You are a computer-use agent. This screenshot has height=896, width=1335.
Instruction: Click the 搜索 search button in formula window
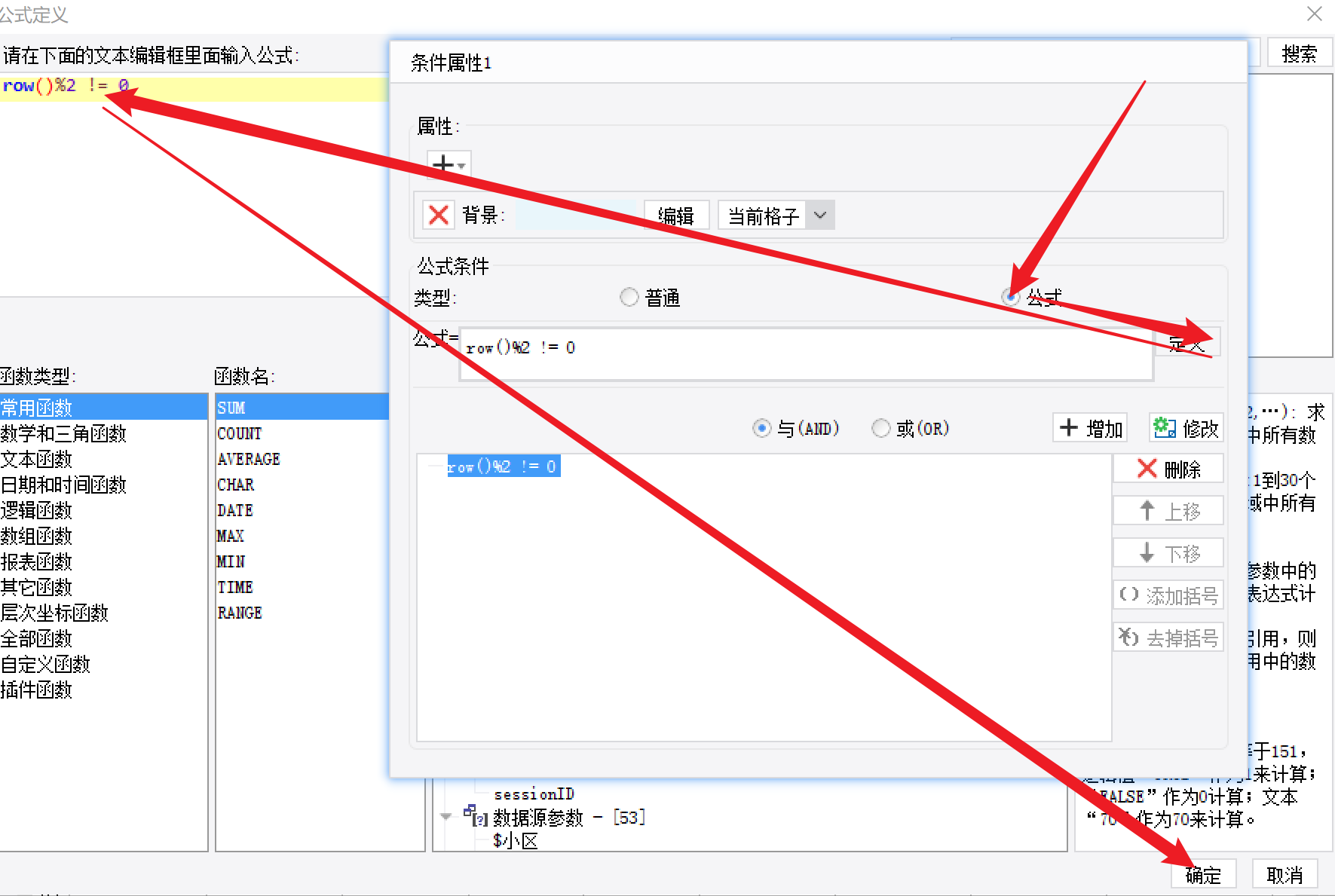1300,54
